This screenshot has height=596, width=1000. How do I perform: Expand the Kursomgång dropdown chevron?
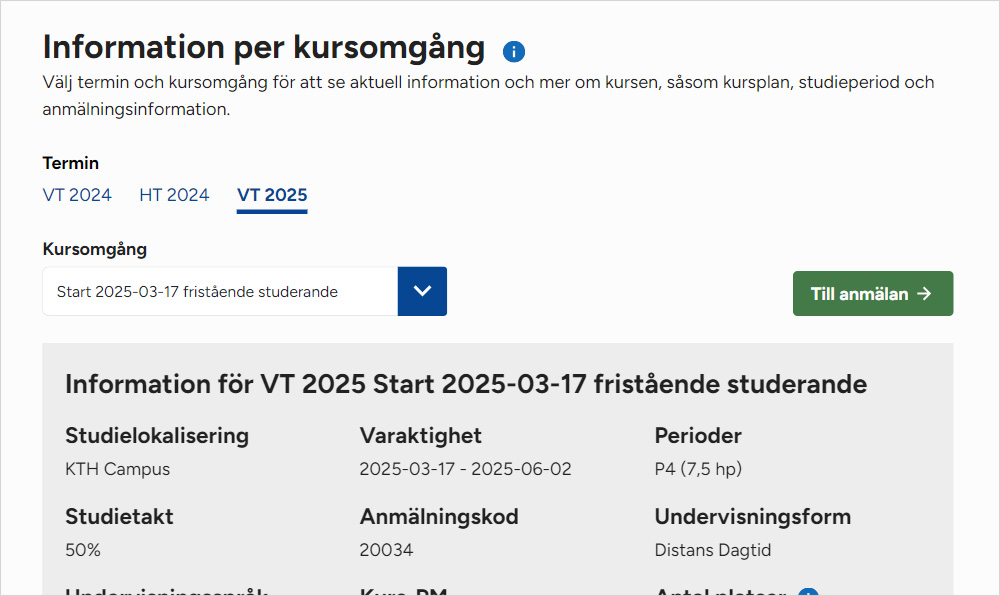[422, 292]
